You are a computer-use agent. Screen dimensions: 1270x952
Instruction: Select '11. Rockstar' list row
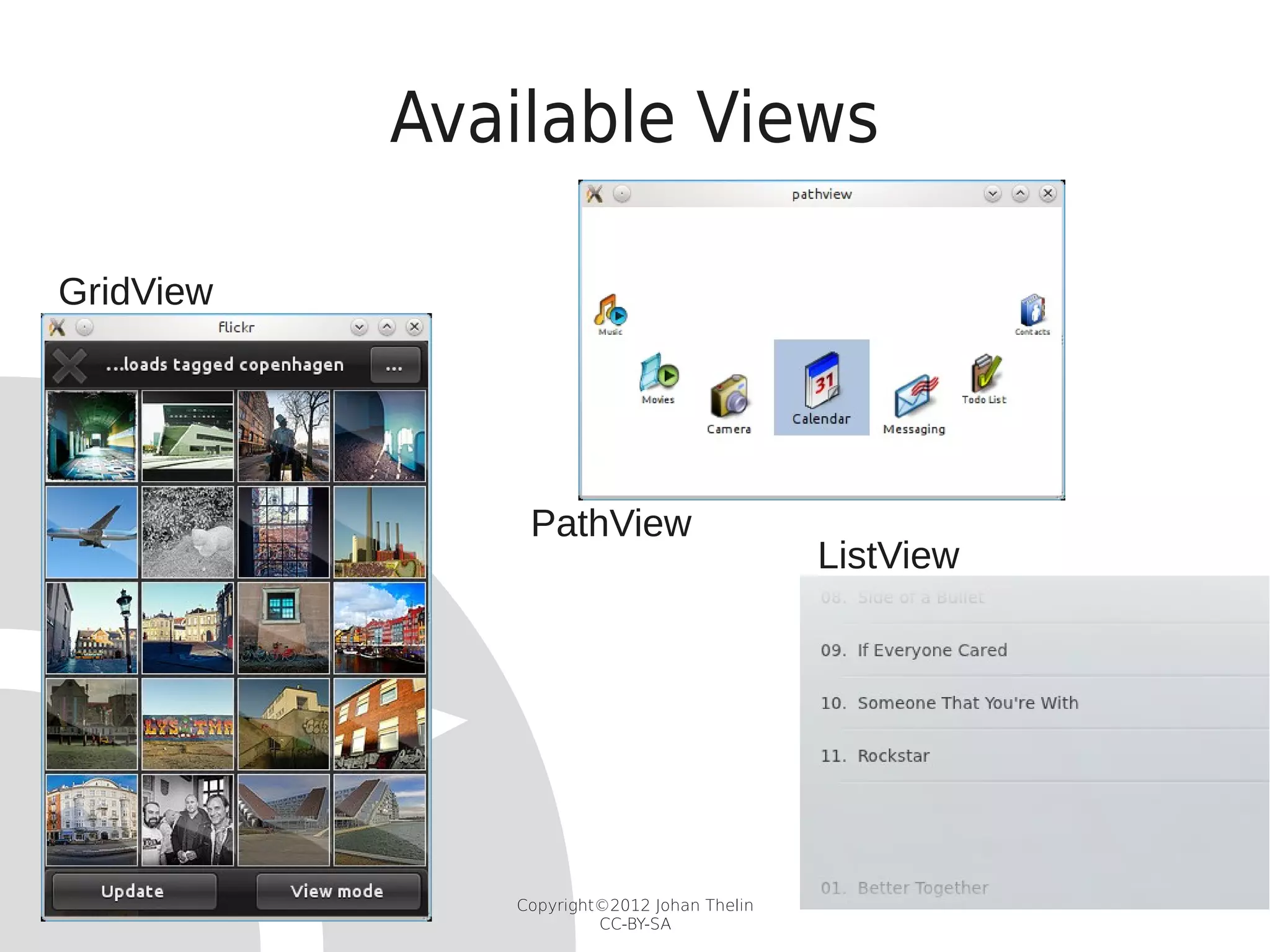[1034, 755]
